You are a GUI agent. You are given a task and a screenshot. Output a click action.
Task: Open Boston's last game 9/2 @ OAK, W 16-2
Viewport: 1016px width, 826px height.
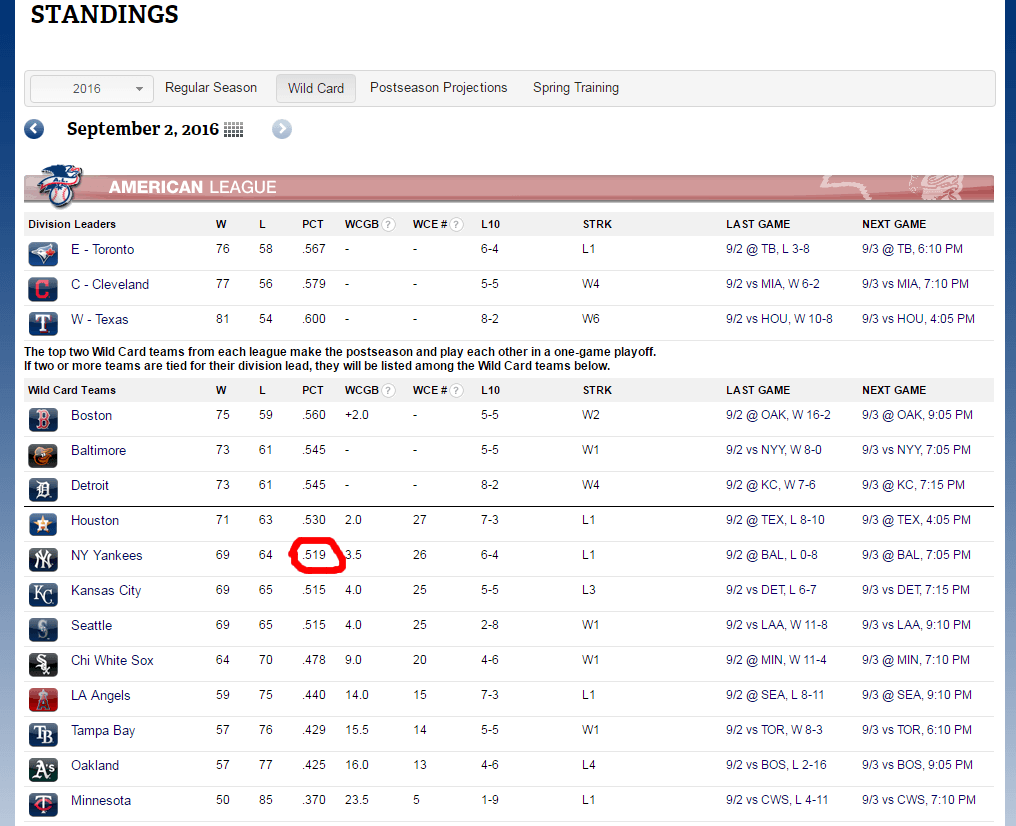[778, 415]
